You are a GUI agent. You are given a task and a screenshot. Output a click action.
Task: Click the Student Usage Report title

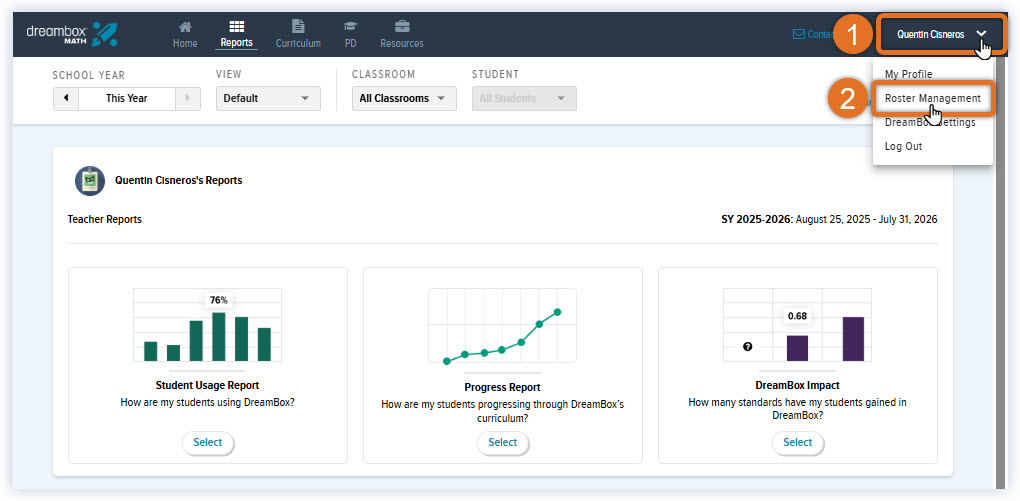pyautogui.click(x=208, y=385)
